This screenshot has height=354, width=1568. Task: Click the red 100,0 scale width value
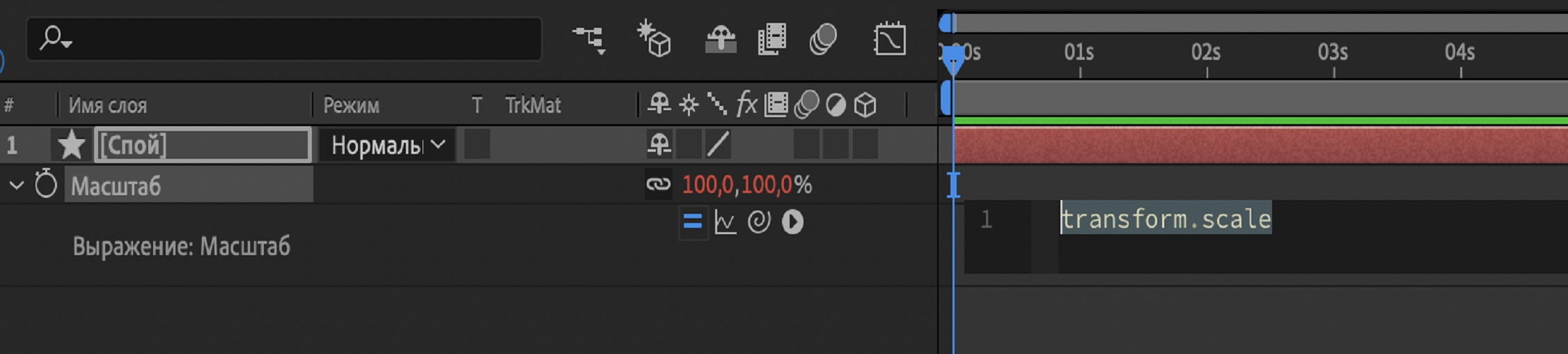(x=707, y=185)
